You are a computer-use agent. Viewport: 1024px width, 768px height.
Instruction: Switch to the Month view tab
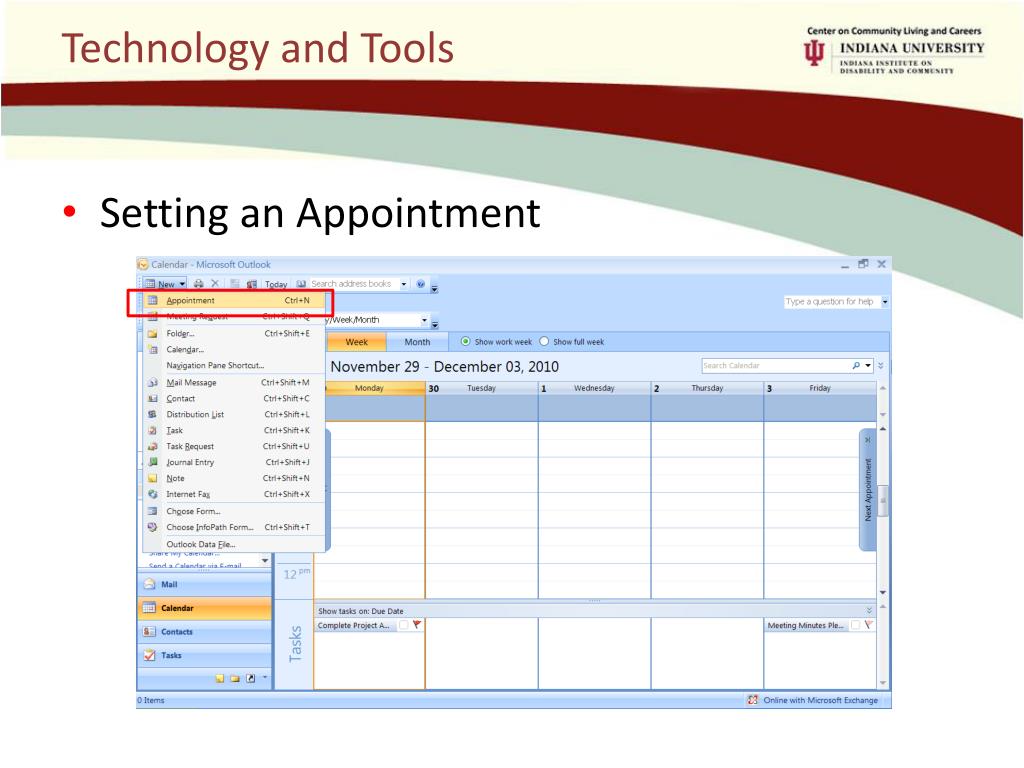click(x=417, y=342)
